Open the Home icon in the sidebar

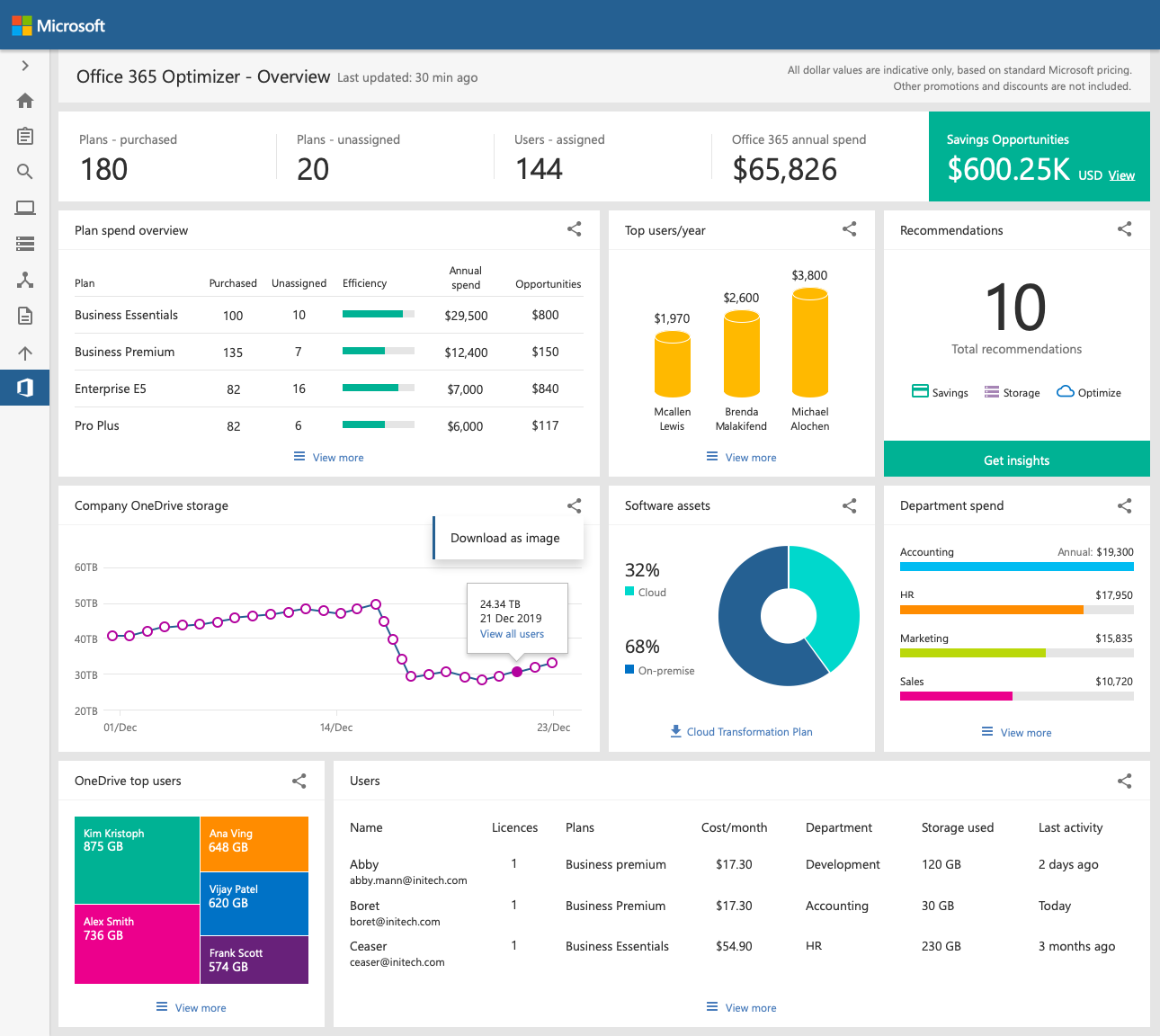25,101
